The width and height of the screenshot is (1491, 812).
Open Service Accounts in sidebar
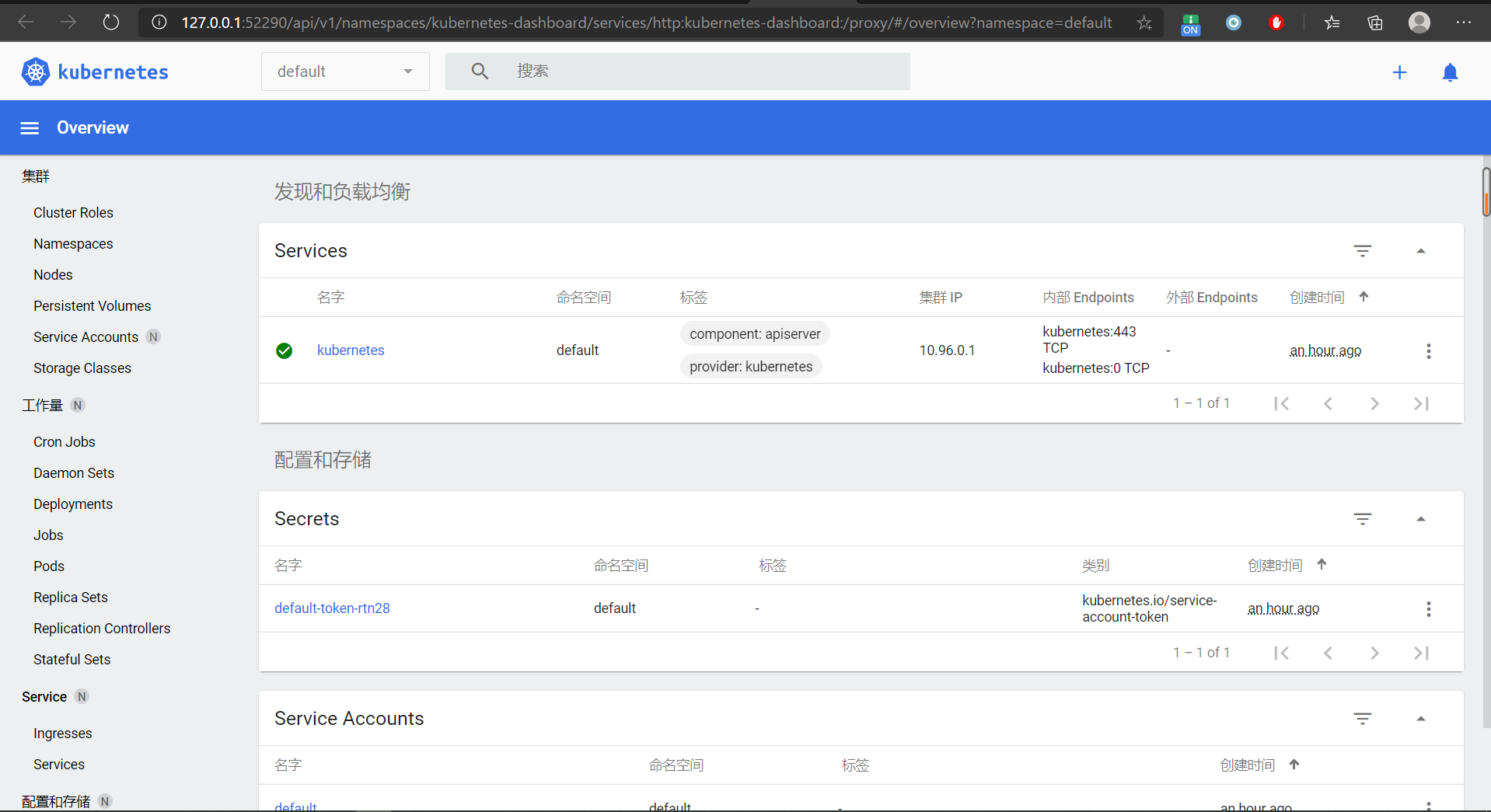[x=86, y=337]
